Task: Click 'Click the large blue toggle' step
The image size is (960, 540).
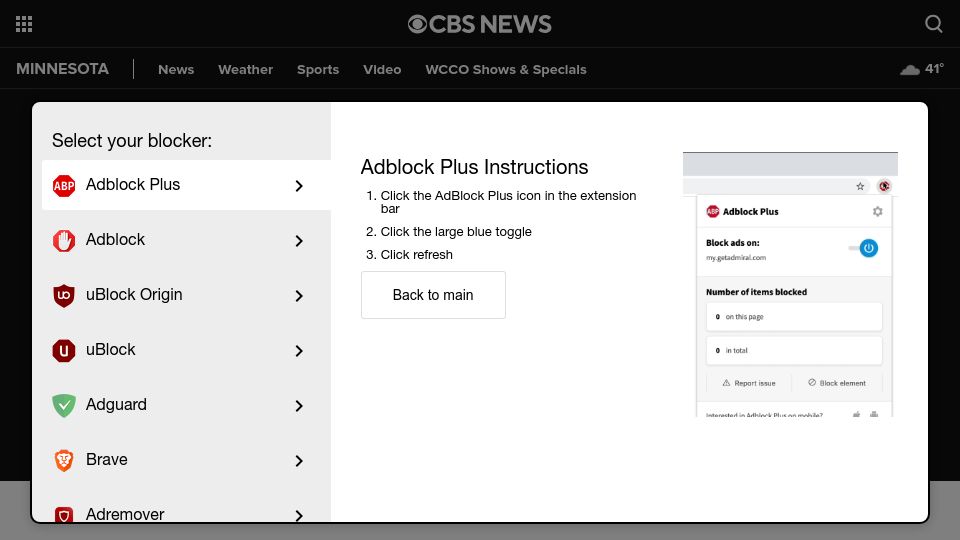Action: [x=456, y=231]
